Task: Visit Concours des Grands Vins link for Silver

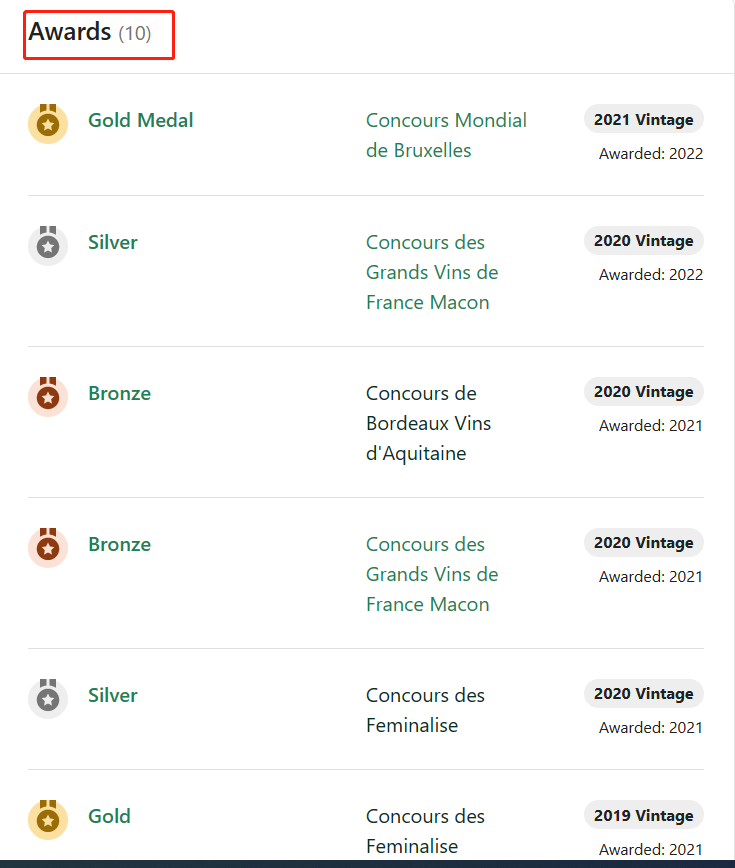Action: pyautogui.click(x=432, y=272)
